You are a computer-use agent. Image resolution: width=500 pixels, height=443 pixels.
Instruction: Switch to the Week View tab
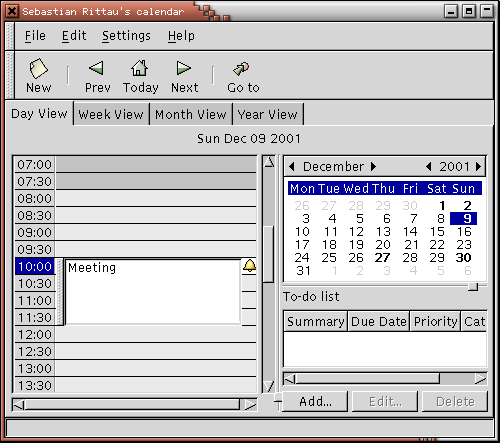point(111,114)
